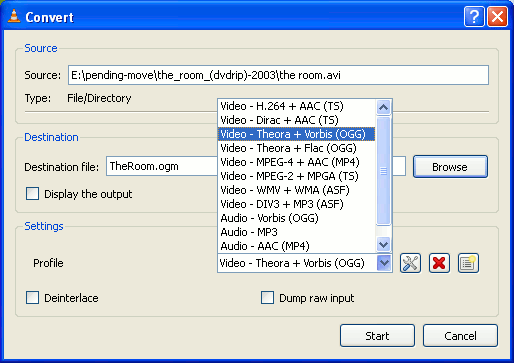Check the Dump raw input option
This screenshot has height=363, width=514.
click(267, 298)
